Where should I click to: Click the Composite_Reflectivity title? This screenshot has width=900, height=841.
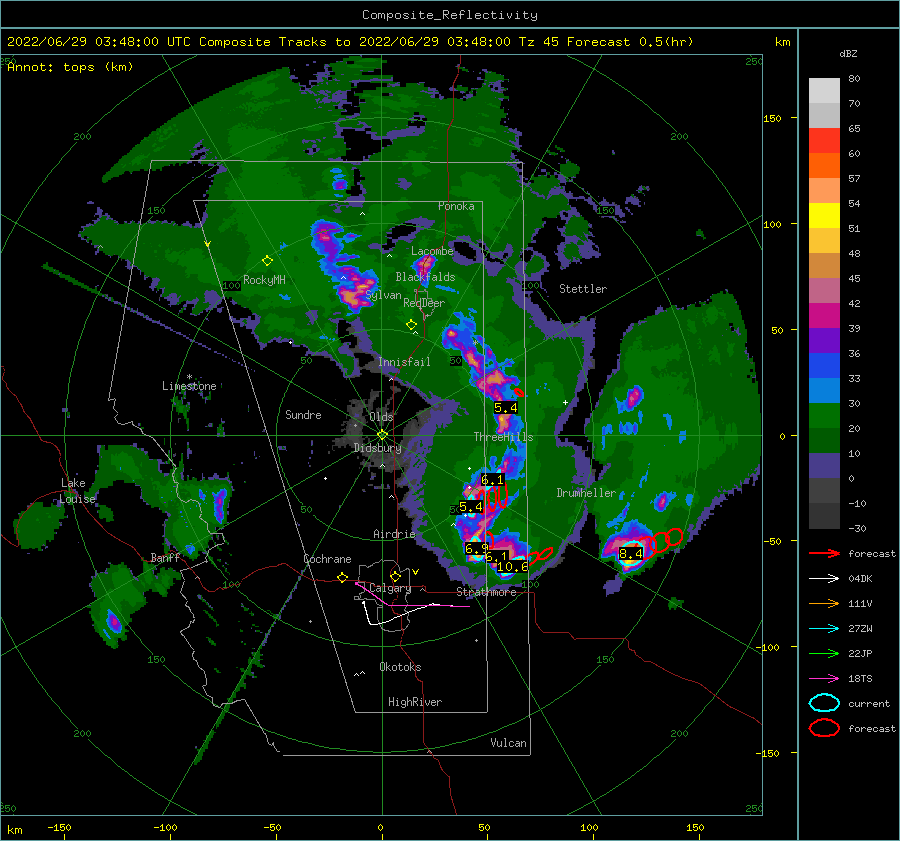450,15
